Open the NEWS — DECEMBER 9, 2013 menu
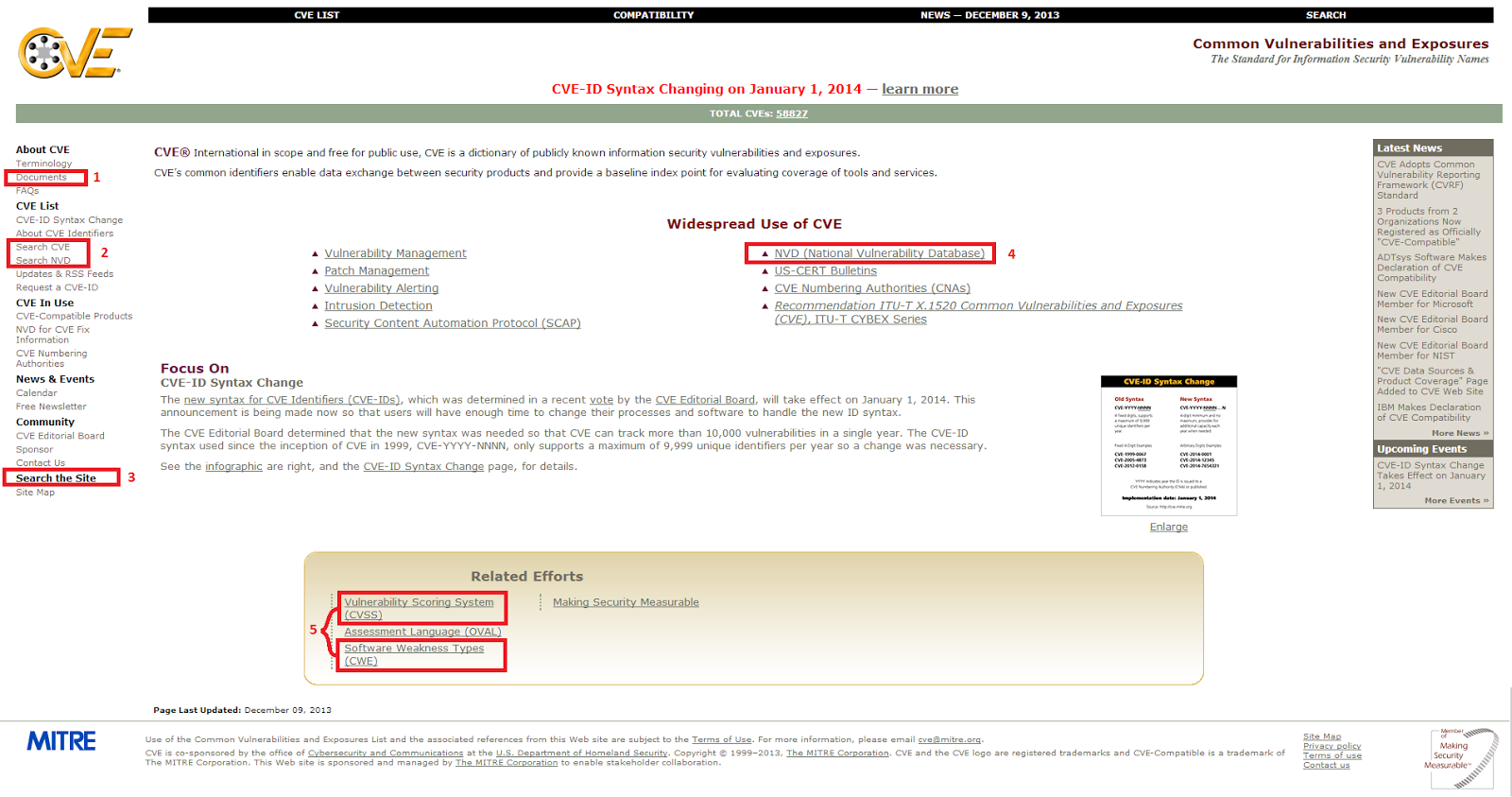The width and height of the screenshot is (1512, 797). pyautogui.click(x=989, y=15)
